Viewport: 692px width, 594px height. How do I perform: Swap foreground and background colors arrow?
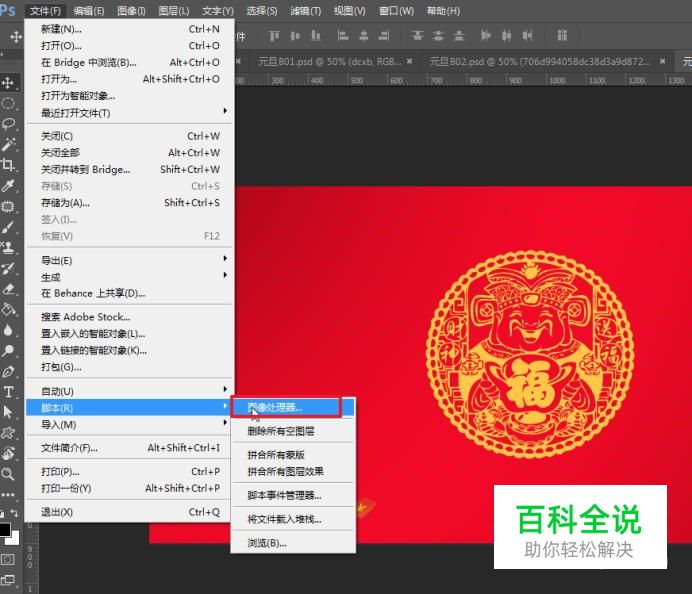[x=15, y=513]
